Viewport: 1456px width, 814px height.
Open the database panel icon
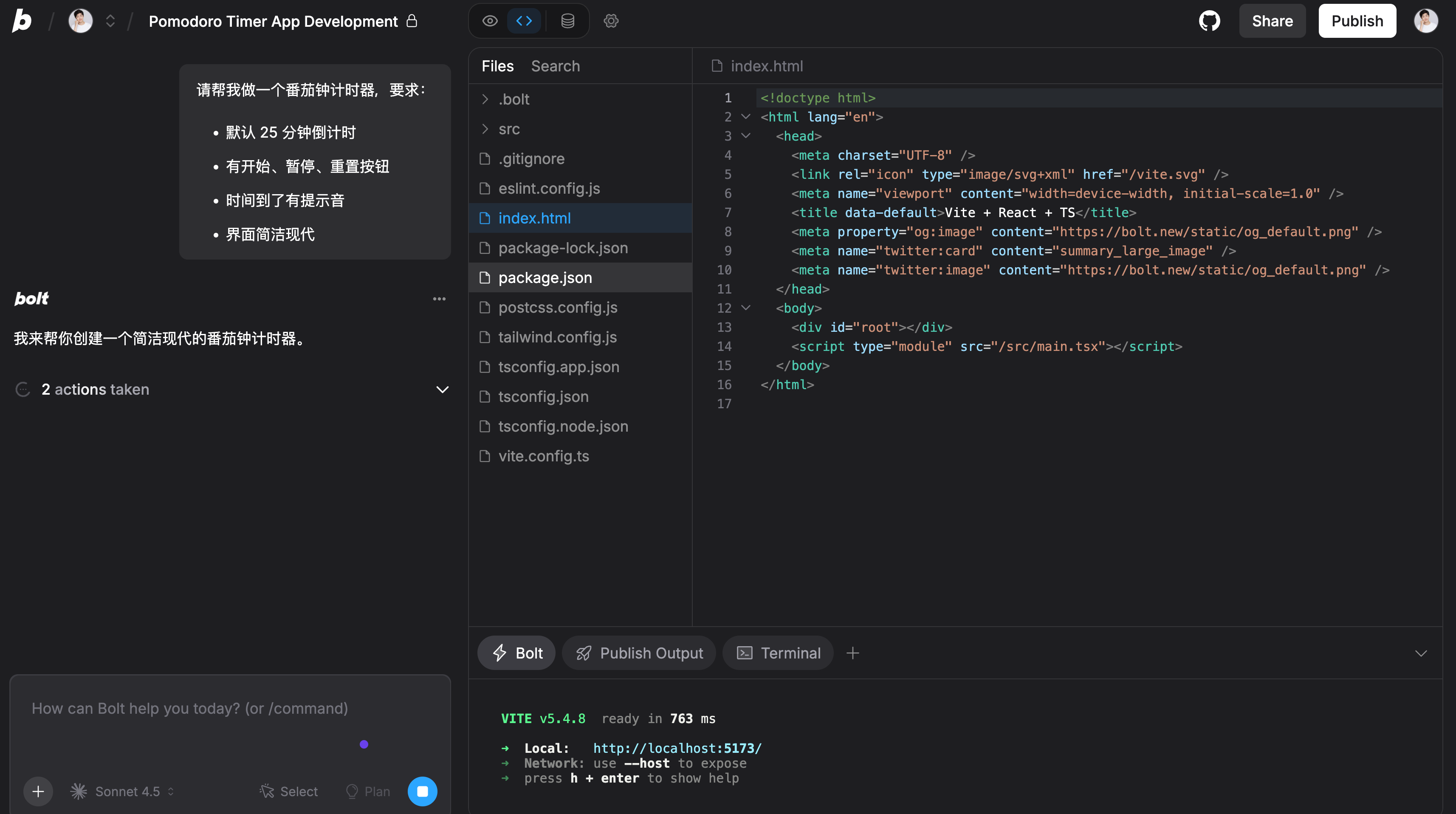pos(567,22)
